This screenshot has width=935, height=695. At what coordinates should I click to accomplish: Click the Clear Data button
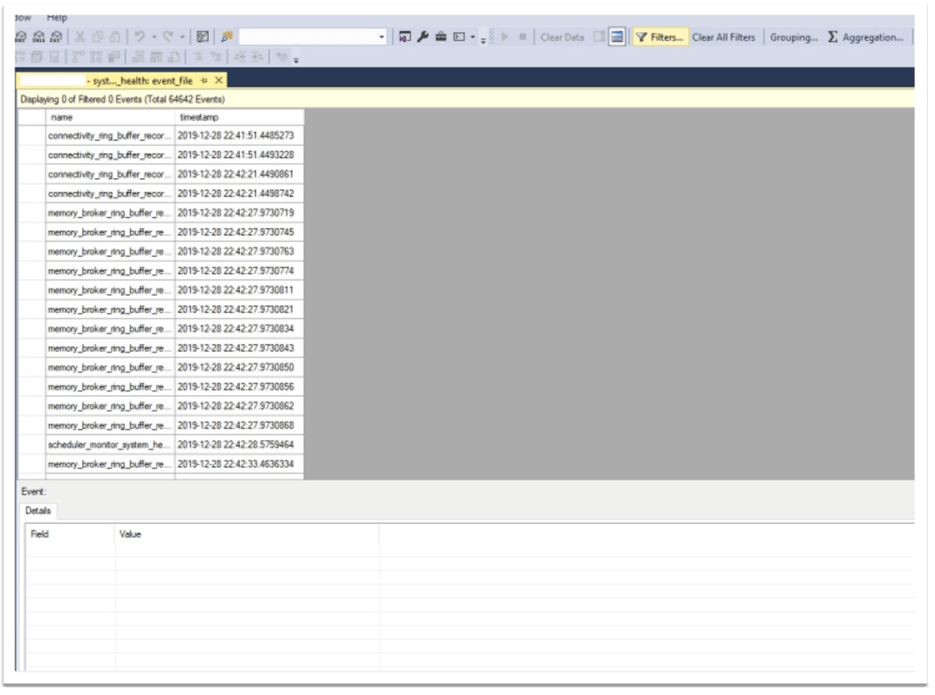pyautogui.click(x=562, y=37)
